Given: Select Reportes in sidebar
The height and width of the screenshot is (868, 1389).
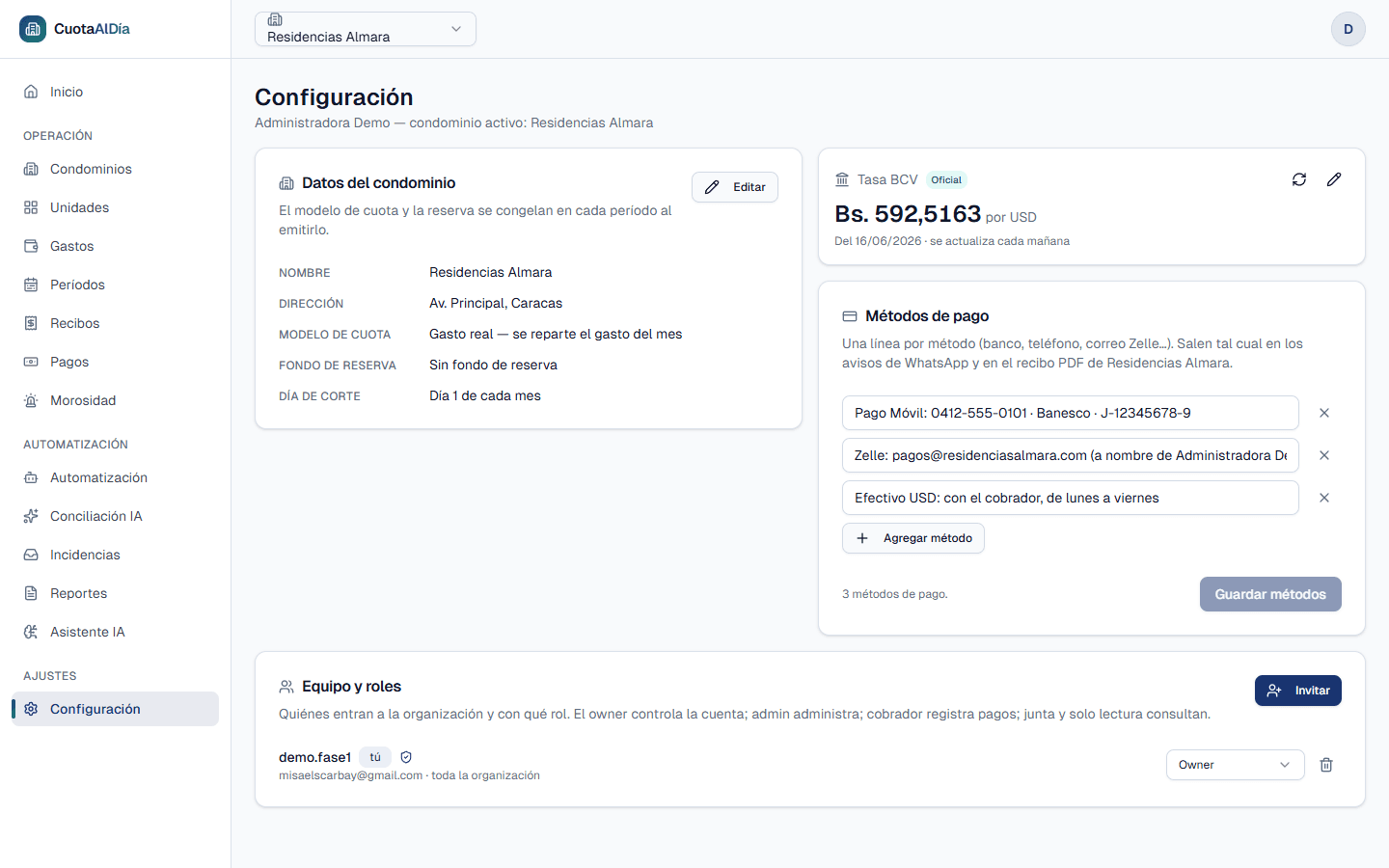Looking at the screenshot, I should point(116,593).
